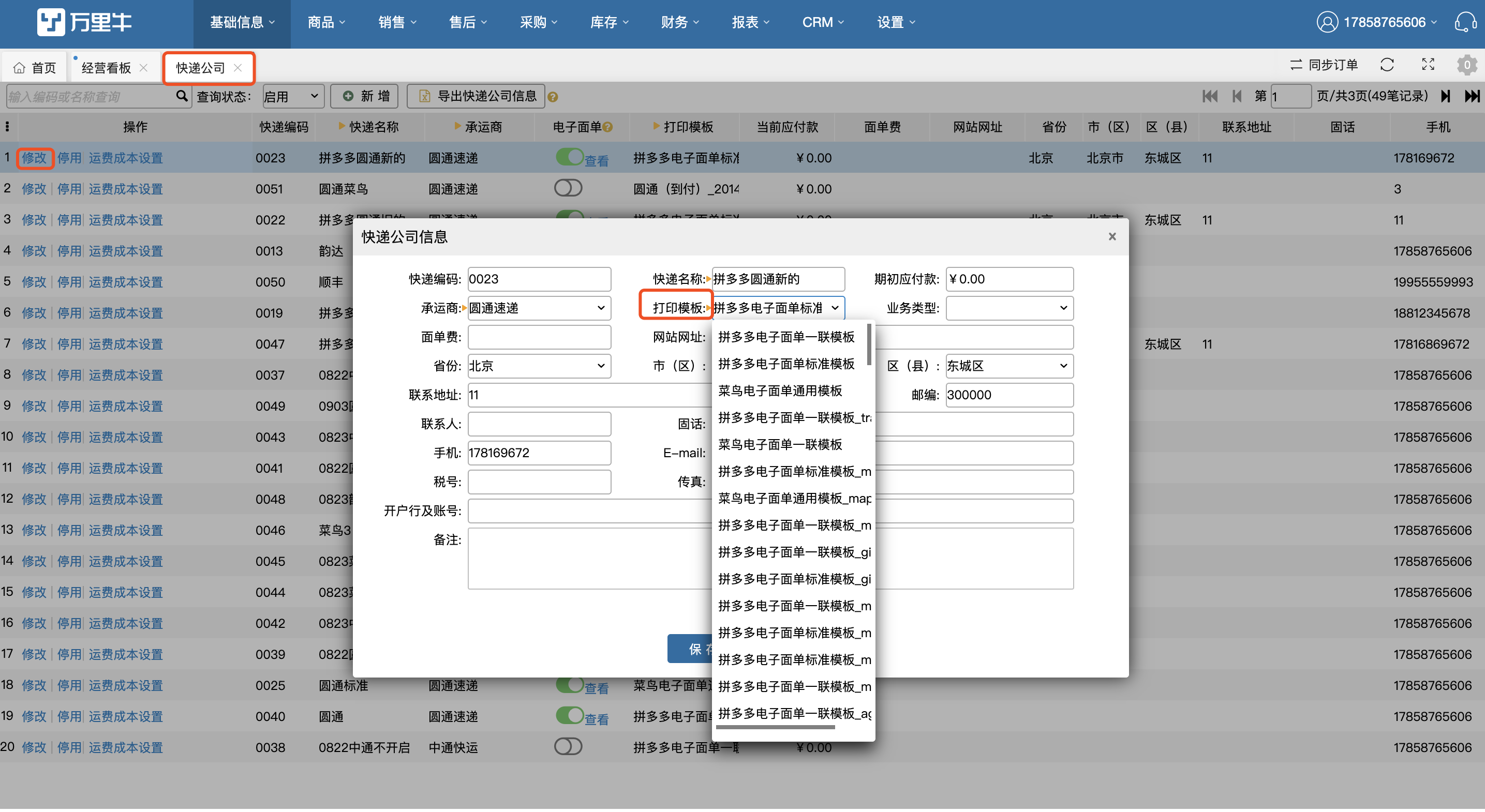Open the 基础信息 menu
This screenshot has width=1485, height=812.
point(242,22)
